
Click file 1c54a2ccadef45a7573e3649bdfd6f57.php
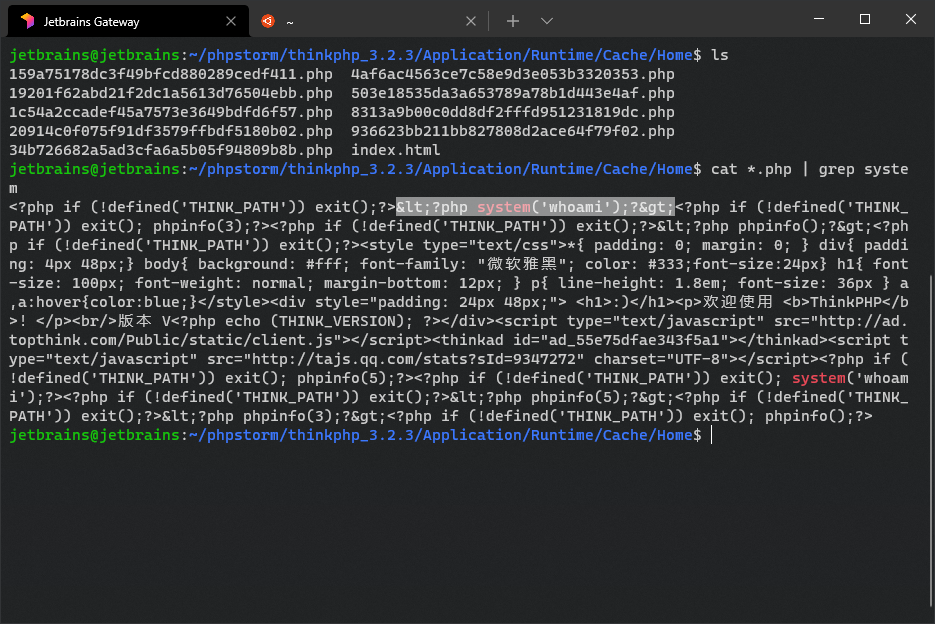[171, 113]
